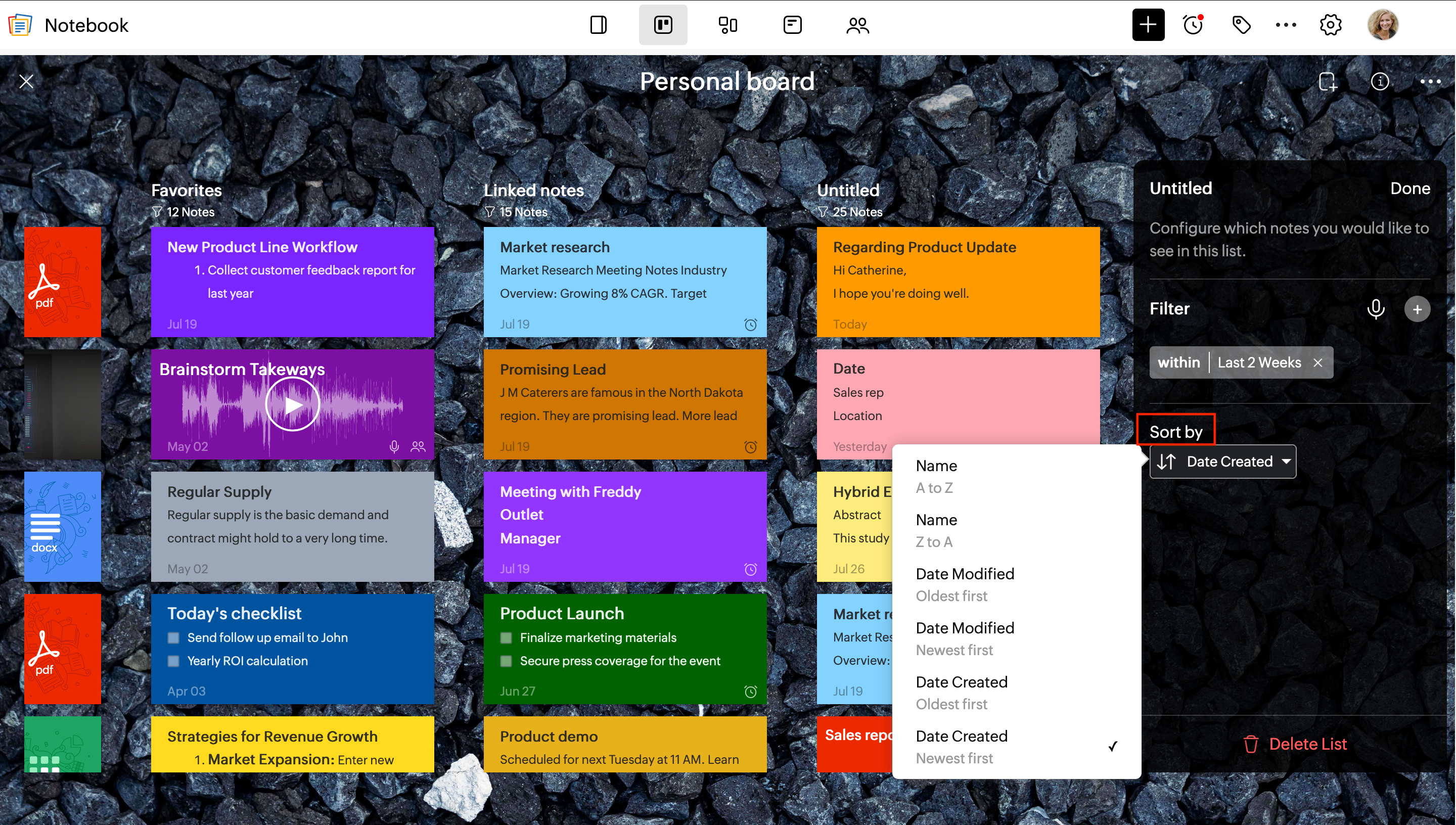Add a filter with plus button
The image size is (1456, 825).
click(x=1417, y=309)
